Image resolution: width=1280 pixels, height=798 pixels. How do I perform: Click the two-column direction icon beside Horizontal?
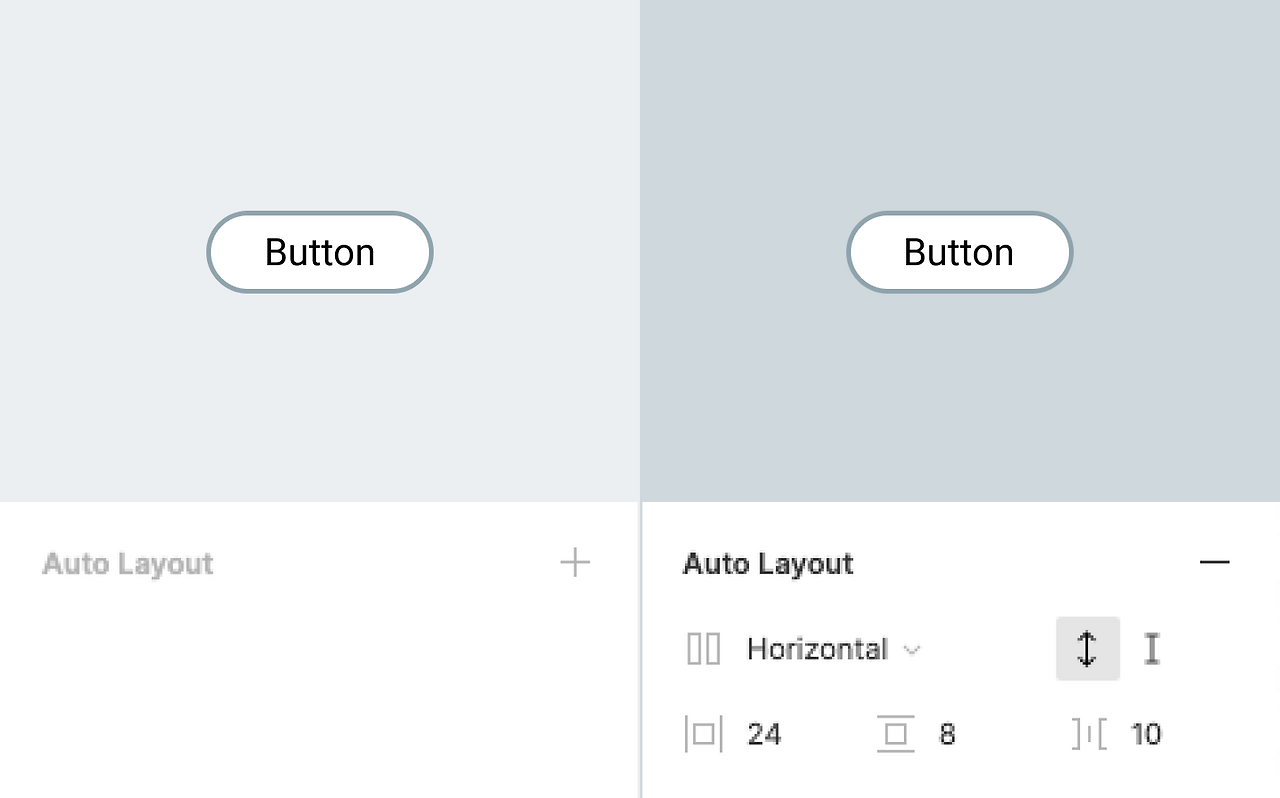703,649
